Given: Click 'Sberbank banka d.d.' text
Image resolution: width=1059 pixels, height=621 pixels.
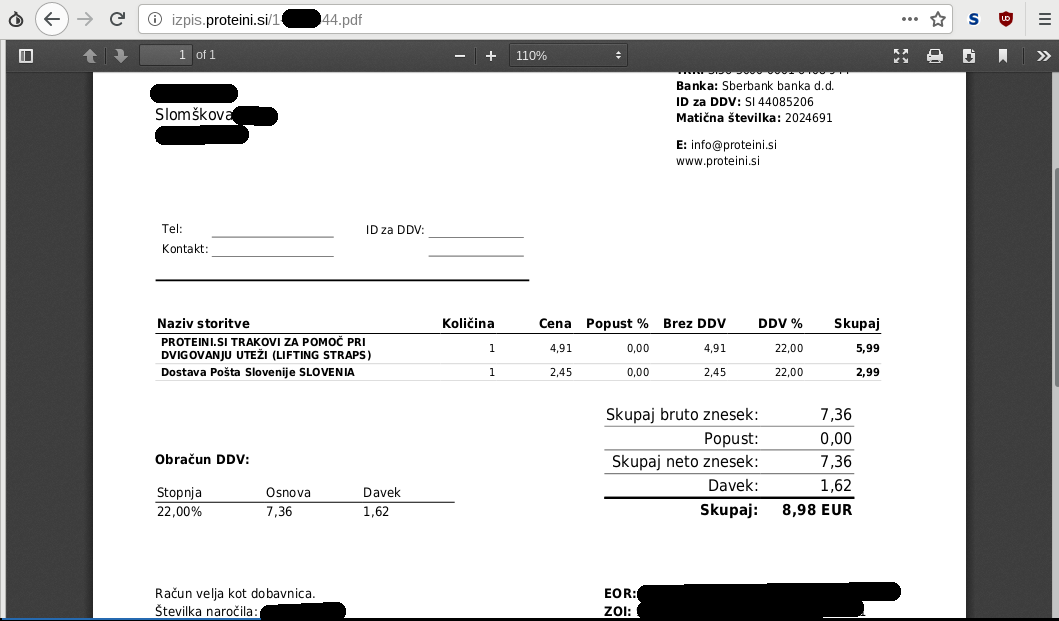Looking at the screenshot, I should pyautogui.click(x=778, y=86).
